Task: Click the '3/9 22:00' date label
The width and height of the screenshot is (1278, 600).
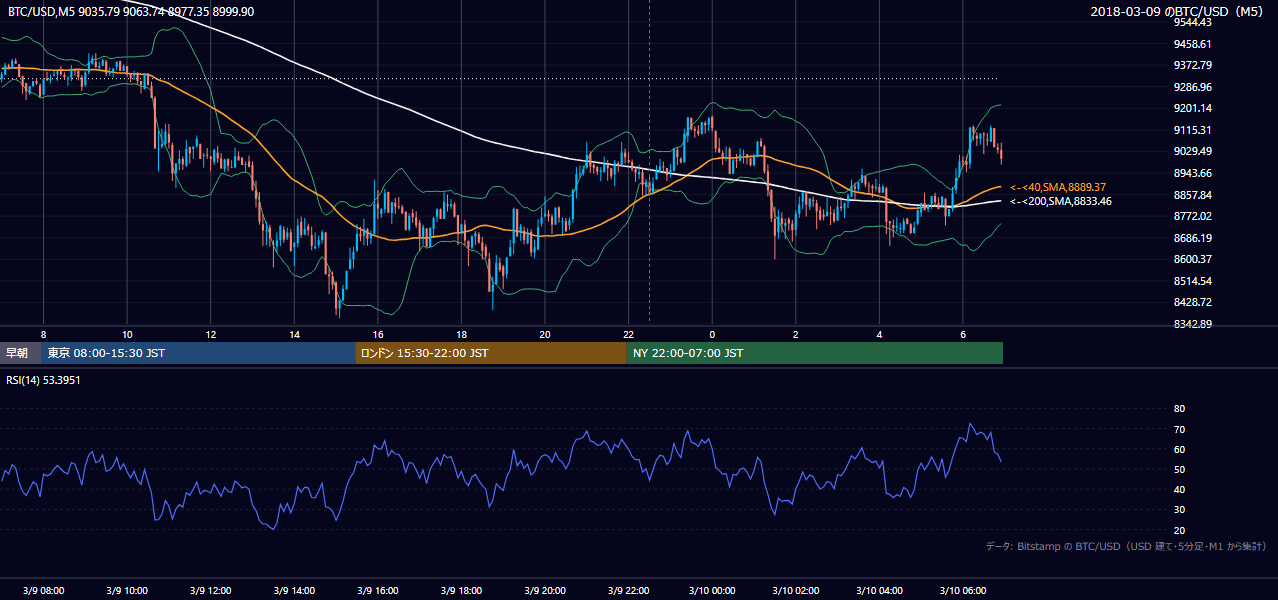Action: click(x=628, y=591)
